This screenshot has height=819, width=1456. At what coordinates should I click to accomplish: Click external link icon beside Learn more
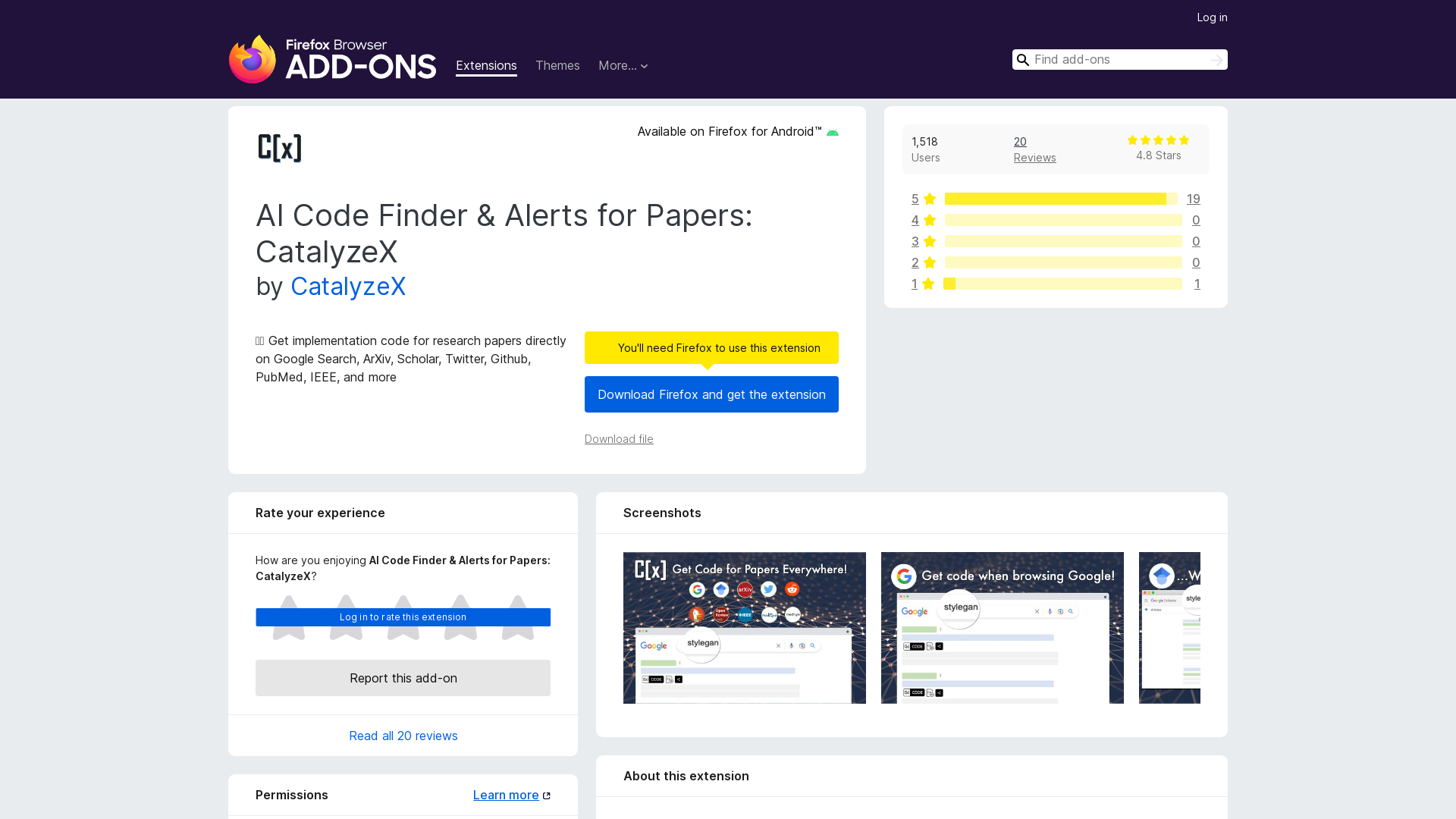pyautogui.click(x=547, y=795)
